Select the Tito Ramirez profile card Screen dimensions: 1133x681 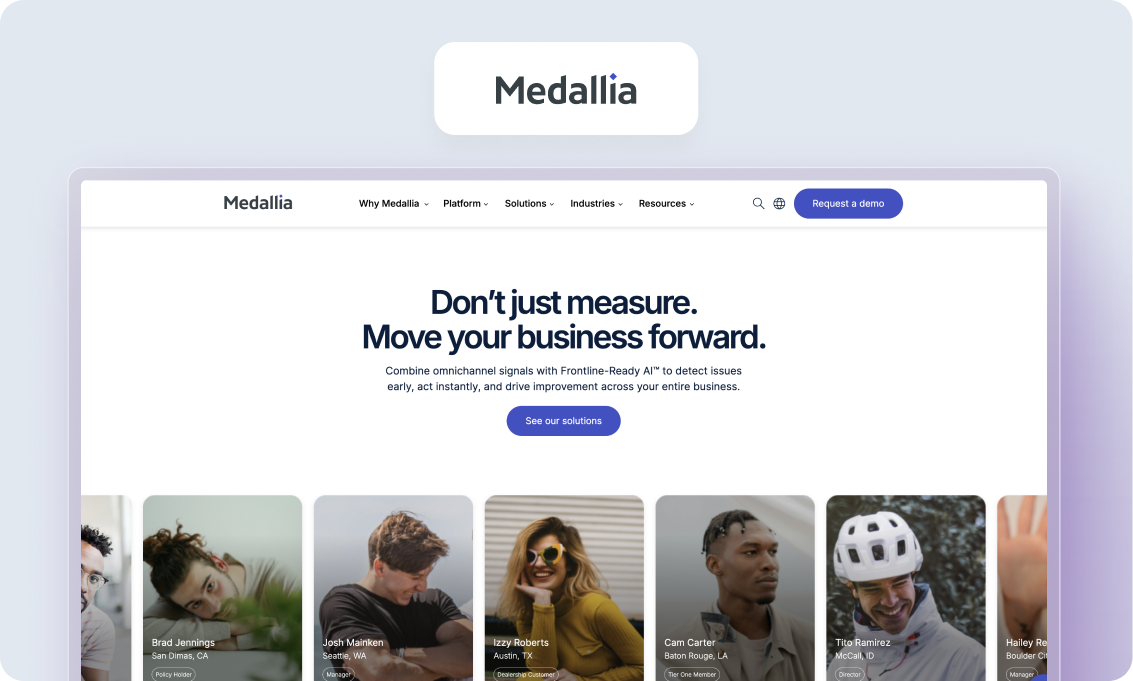click(906, 588)
